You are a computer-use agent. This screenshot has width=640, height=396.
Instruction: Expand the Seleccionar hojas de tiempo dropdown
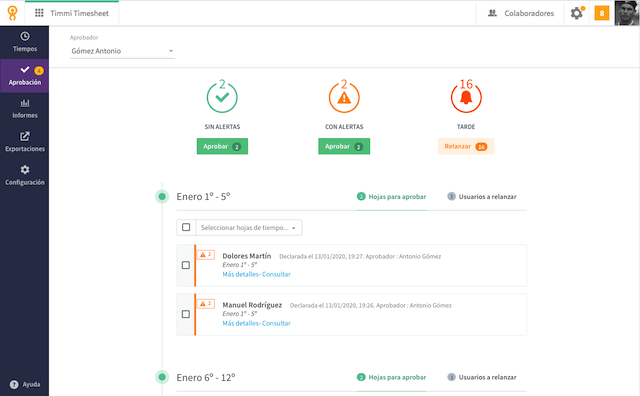tap(249, 228)
